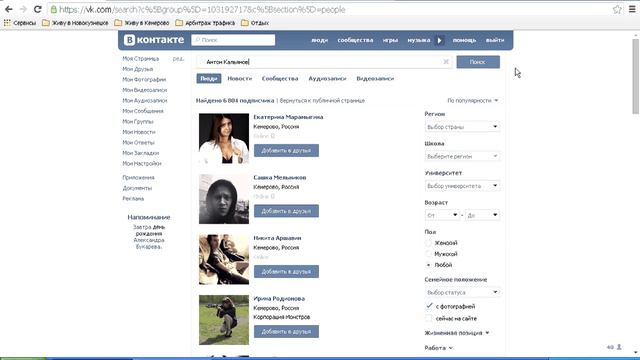Reload the page with the refresh icon

[x=38, y=9]
